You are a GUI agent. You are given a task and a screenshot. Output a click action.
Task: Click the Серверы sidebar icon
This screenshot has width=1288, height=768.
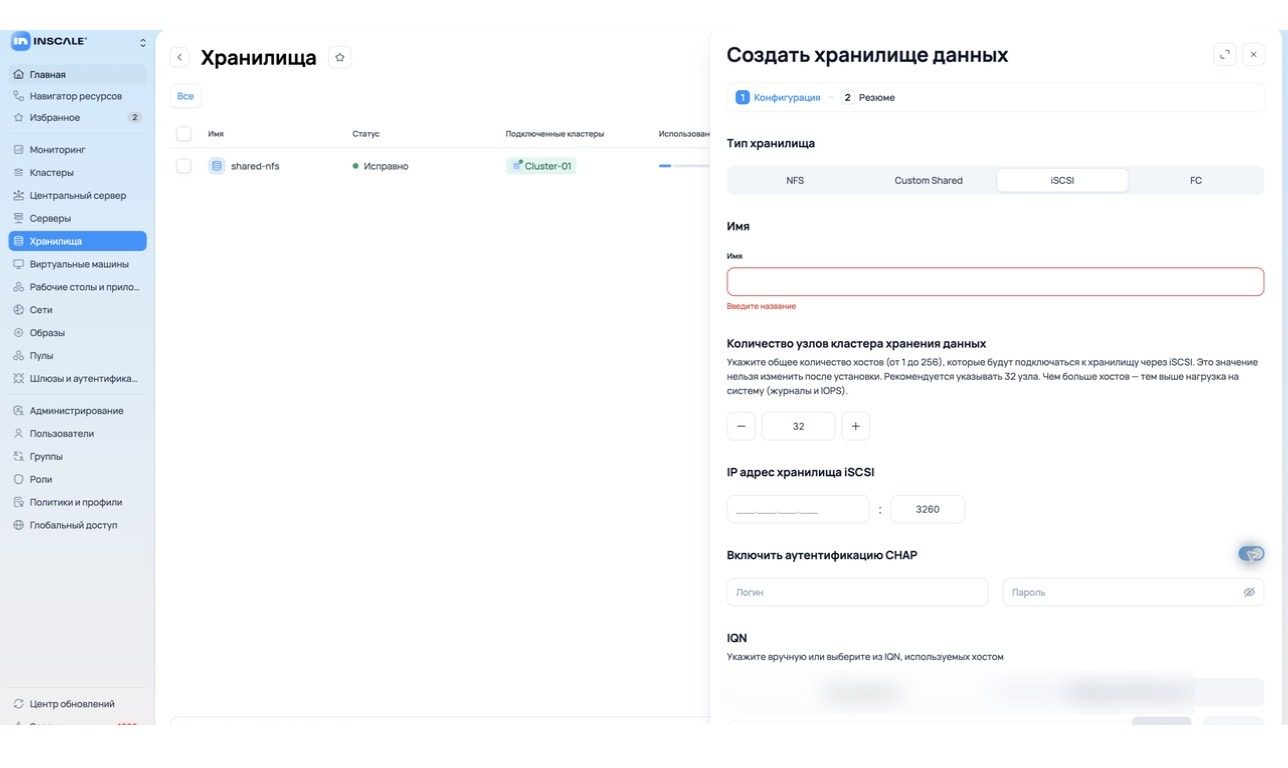[18, 218]
